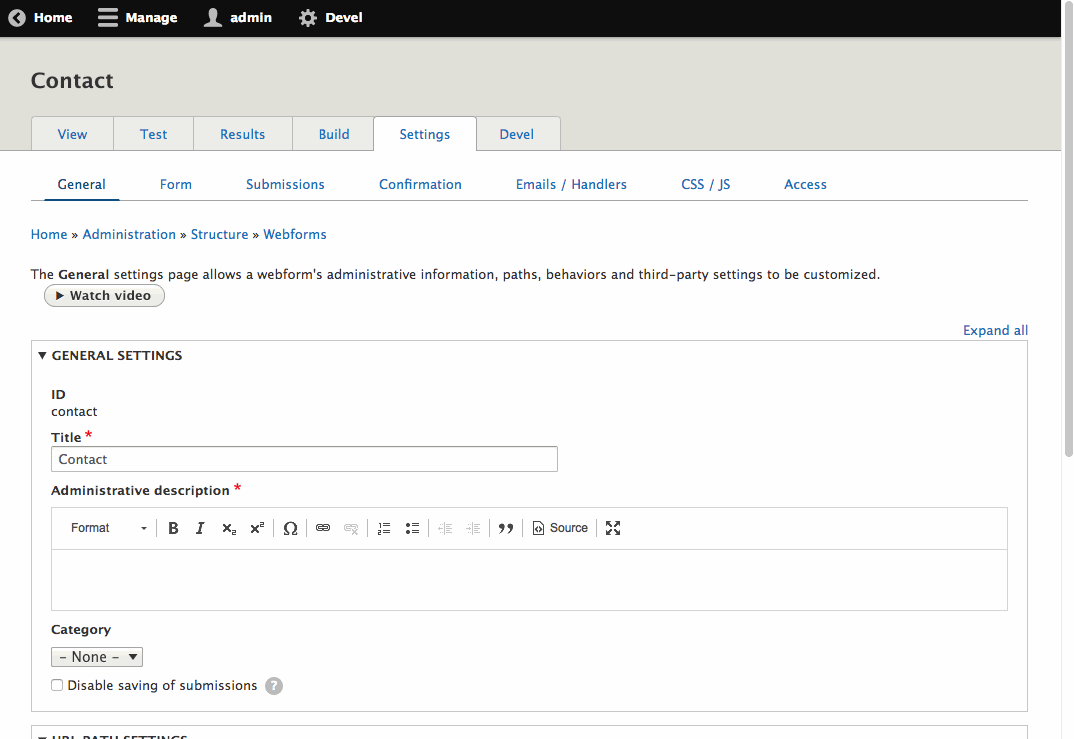Click into the Administrative description editor area

pyautogui.click(x=529, y=579)
